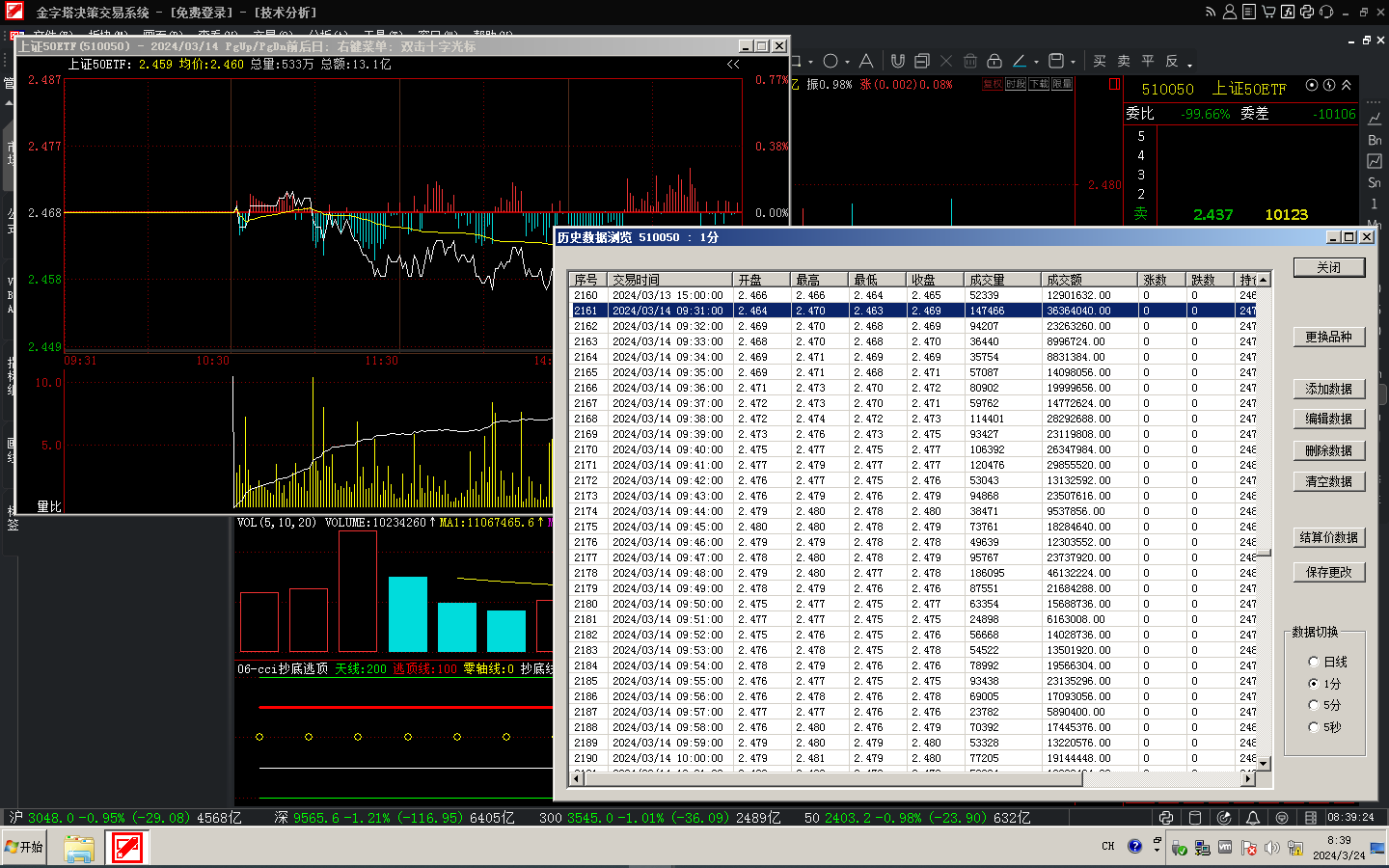Click the lightning icon beside 上证50ETF
Screen dimensions: 1389x868
[1329, 85]
